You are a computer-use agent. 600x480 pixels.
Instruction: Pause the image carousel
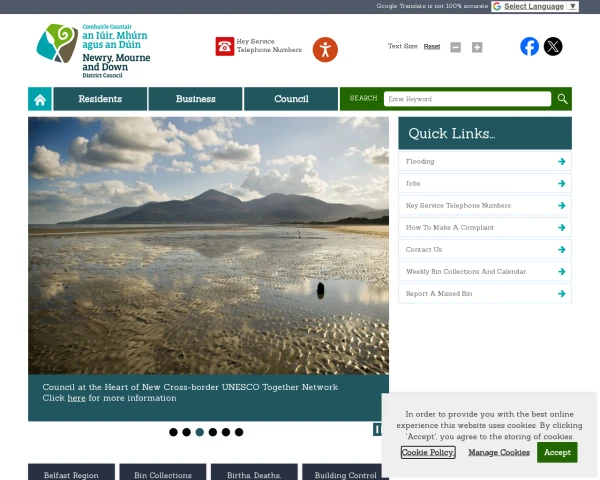(x=377, y=429)
